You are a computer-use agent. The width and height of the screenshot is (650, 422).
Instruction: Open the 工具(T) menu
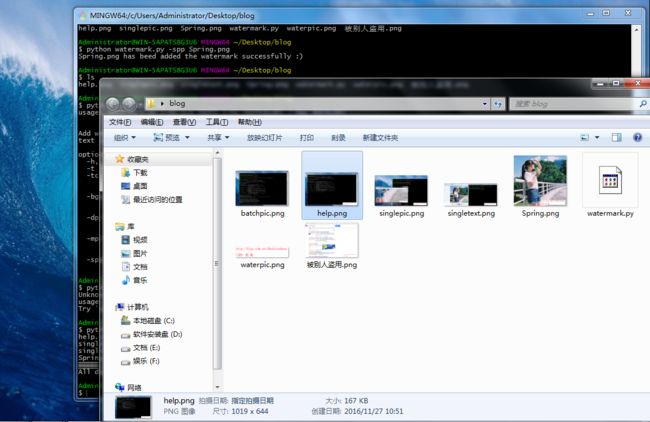tap(217, 122)
